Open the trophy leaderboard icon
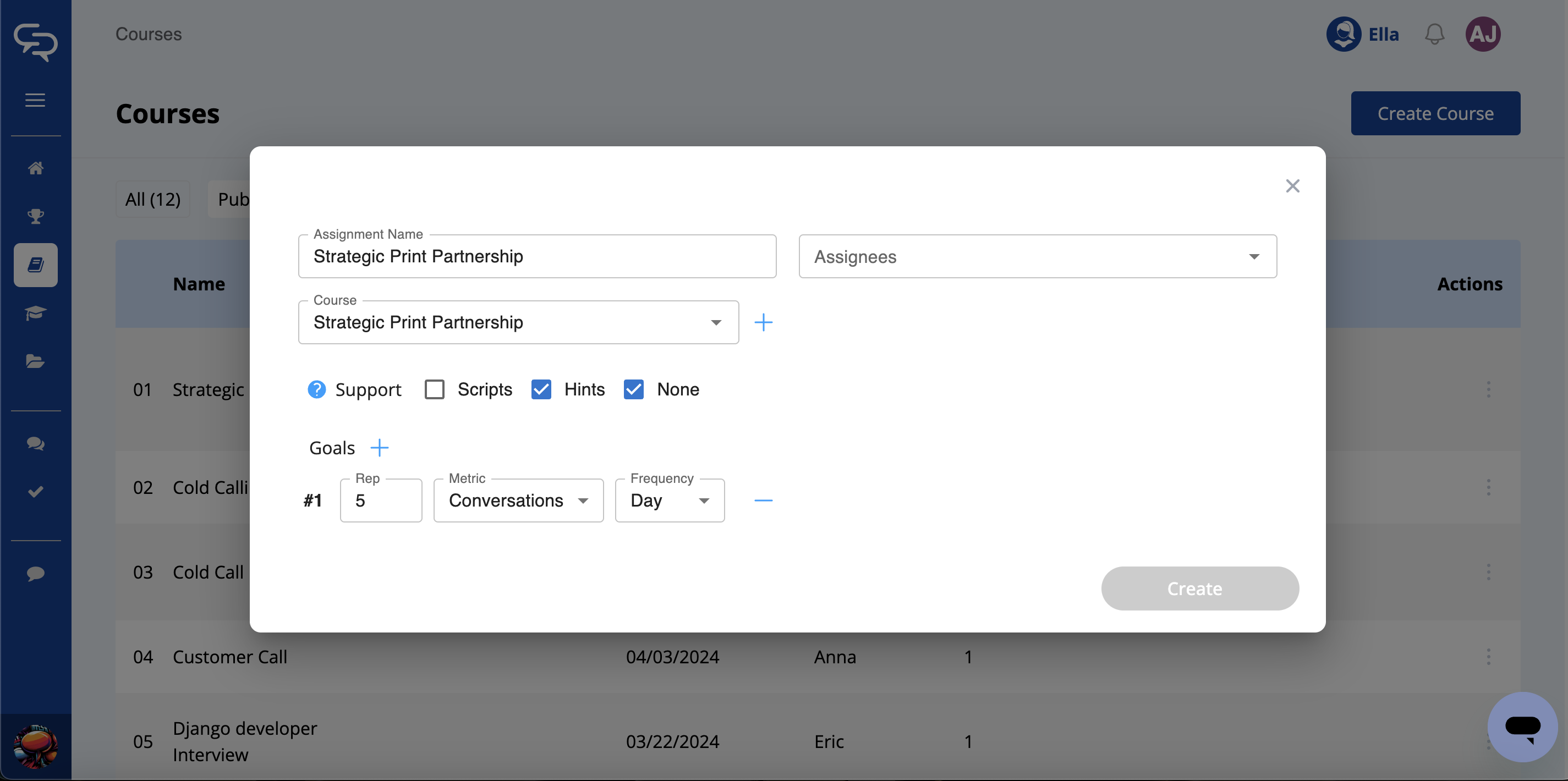1568x781 pixels. [35, 216]
